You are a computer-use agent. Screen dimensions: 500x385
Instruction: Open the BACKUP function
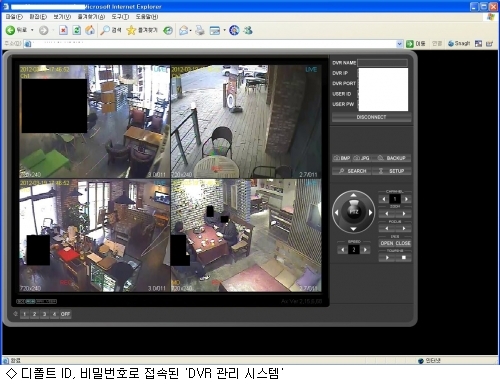[x=392, y=158]
